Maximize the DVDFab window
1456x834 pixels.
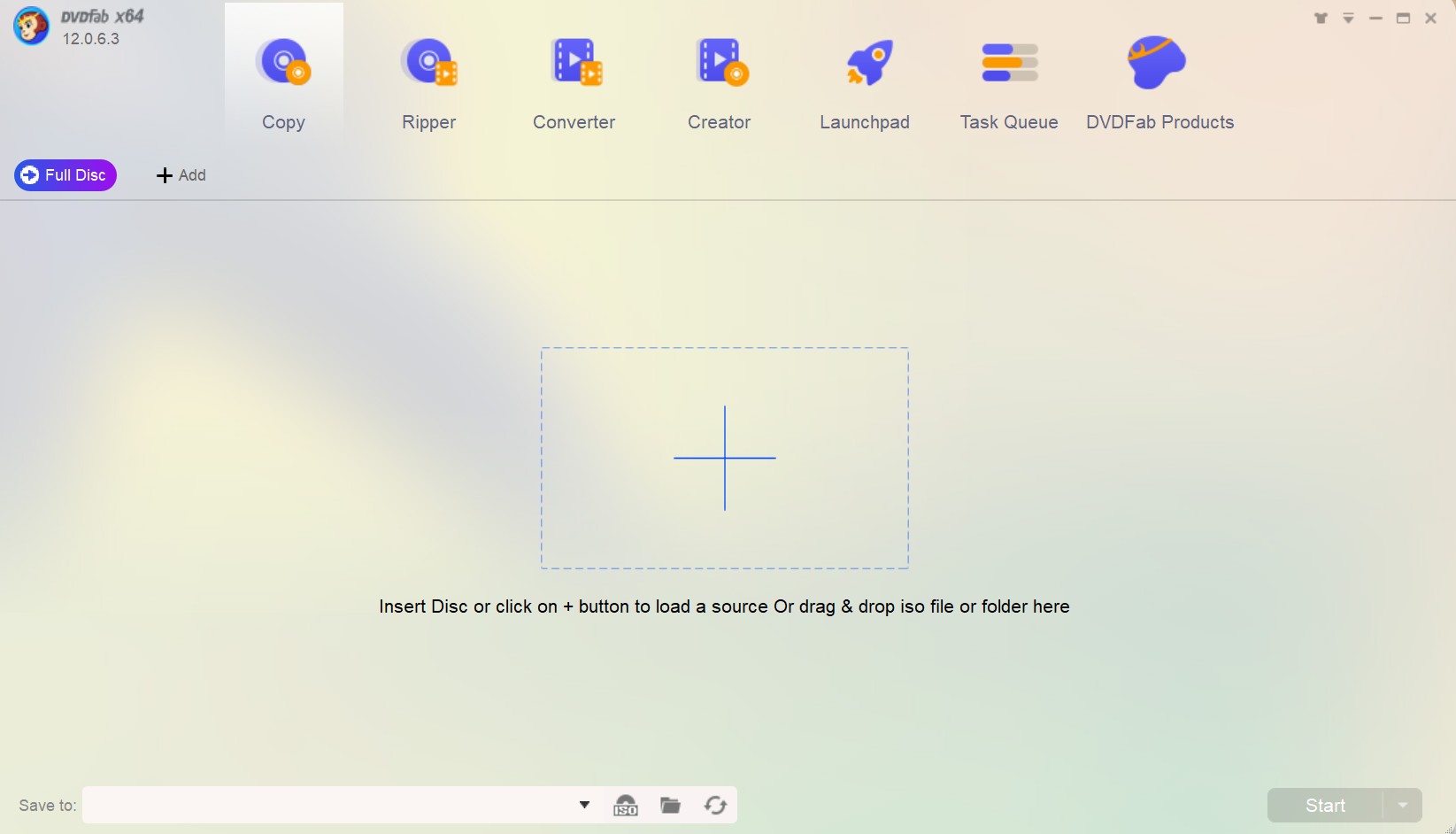tap(1403, 18)
